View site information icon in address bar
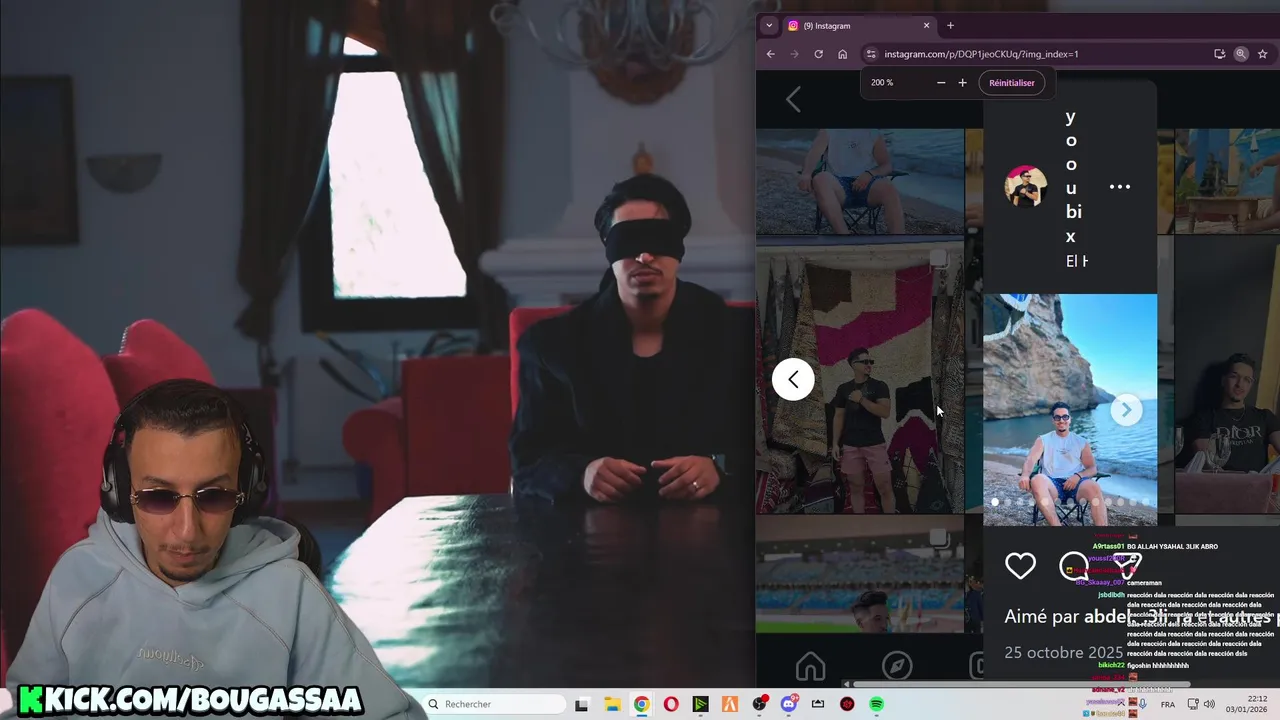The image size is (1280, 720). (x=871, y=54)
